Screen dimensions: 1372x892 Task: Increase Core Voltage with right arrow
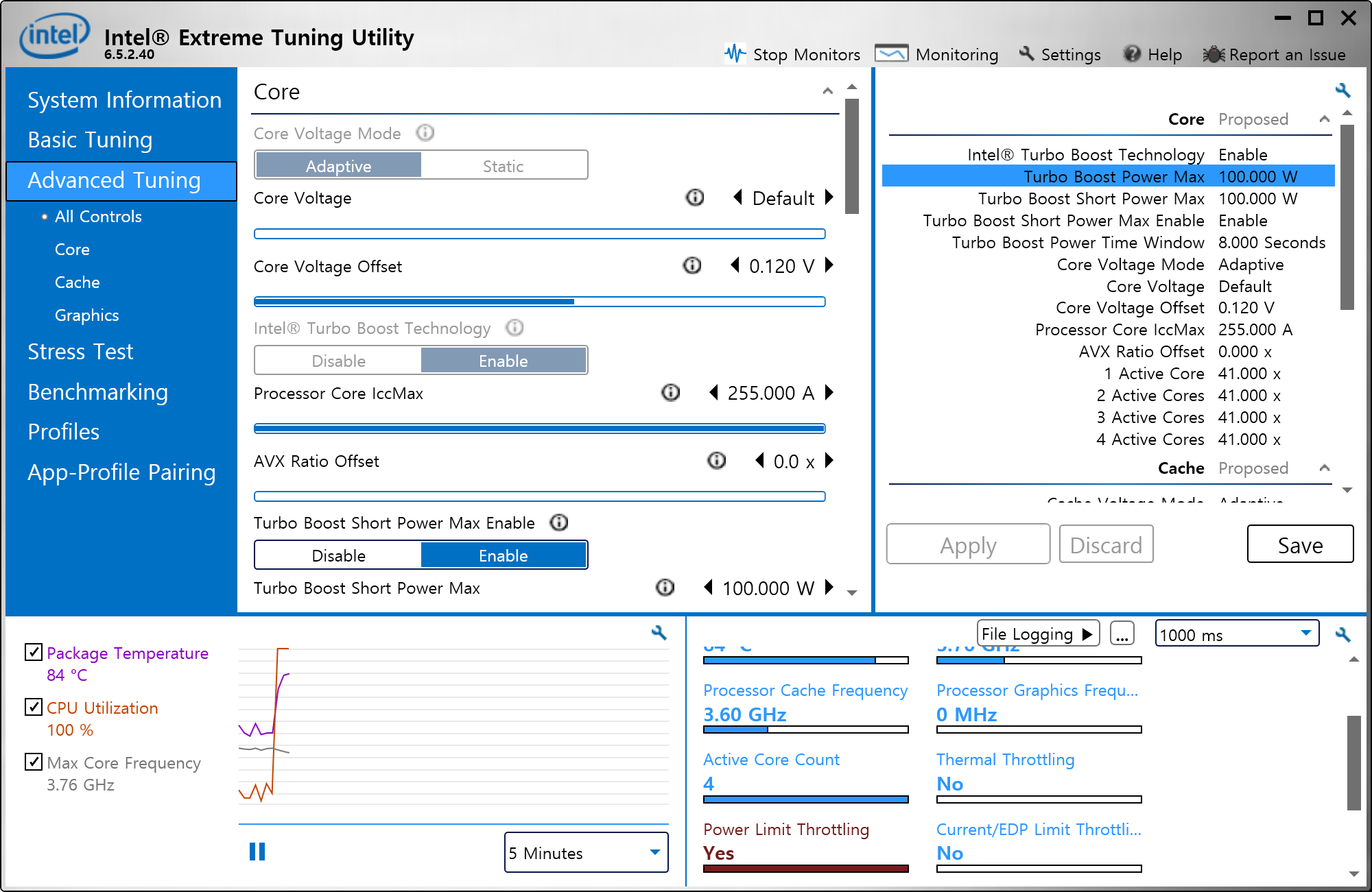coord(829,197)
